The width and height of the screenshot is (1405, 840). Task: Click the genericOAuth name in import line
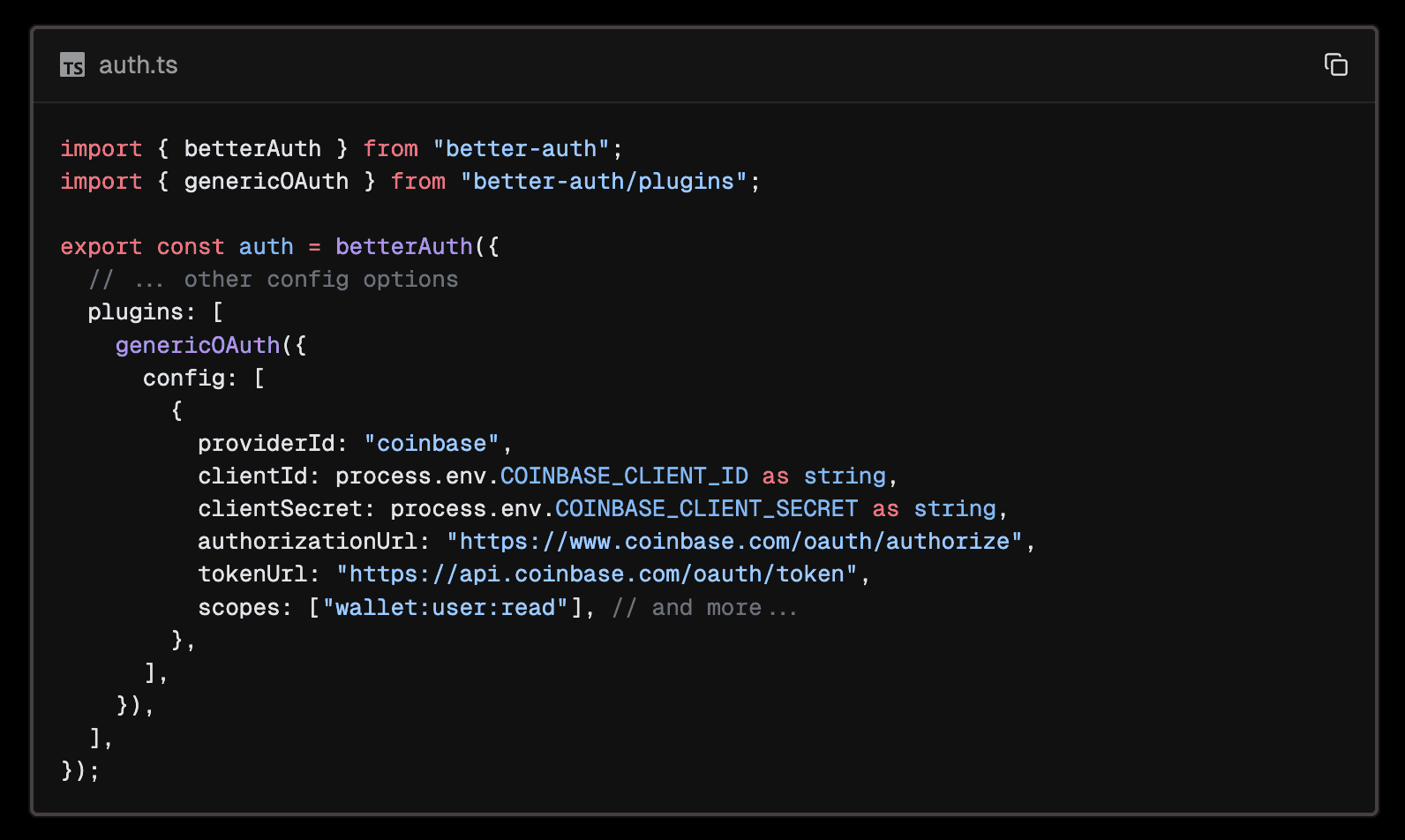(266, 181)
